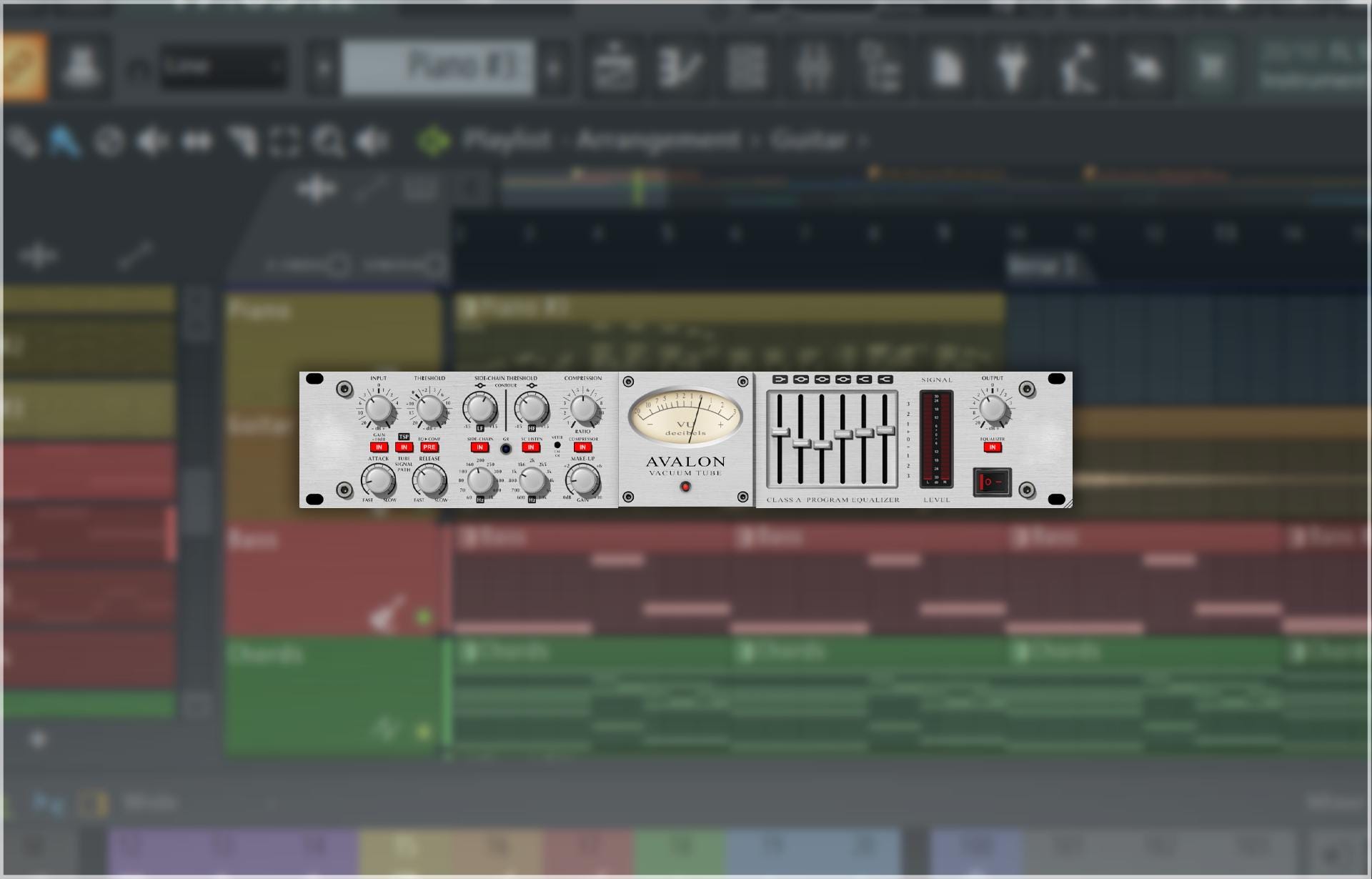Click the Compression Ratio knob

tap(583, 409)
